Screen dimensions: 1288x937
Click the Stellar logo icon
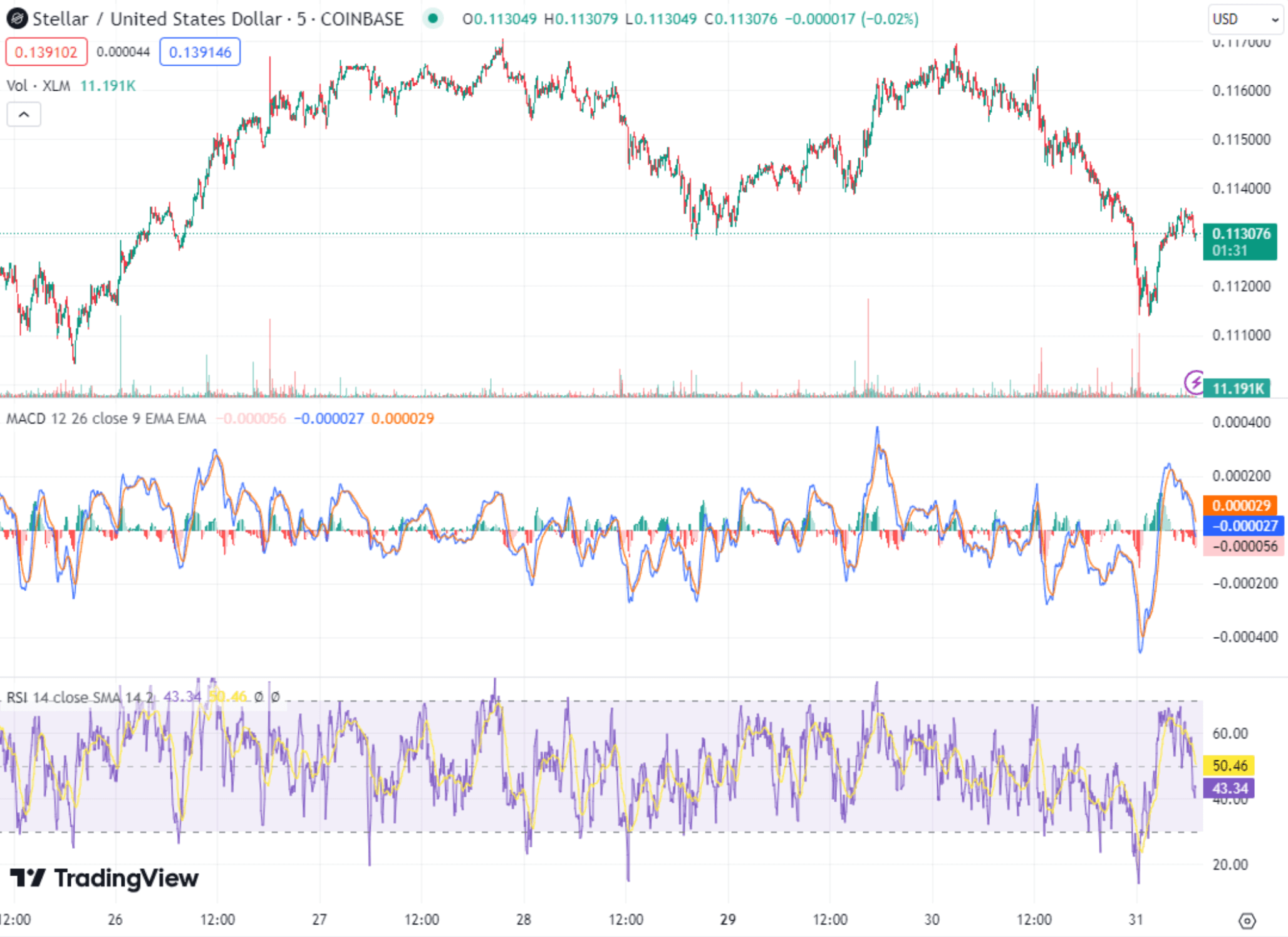pyautogui.click(x=19, y=19)
